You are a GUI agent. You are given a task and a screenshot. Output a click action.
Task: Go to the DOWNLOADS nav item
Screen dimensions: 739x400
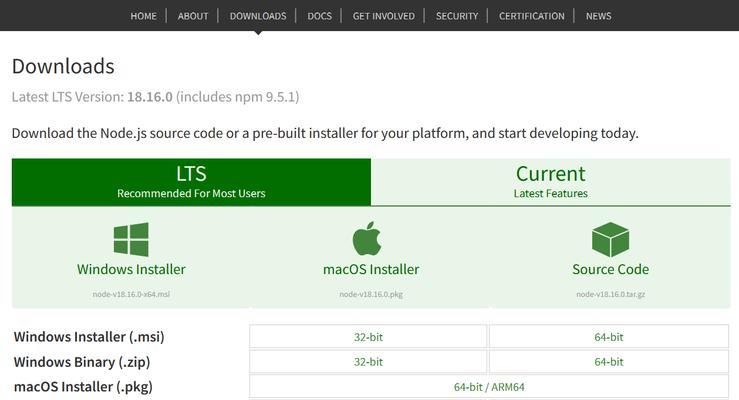pyautogui.click(x=258, y=16)
